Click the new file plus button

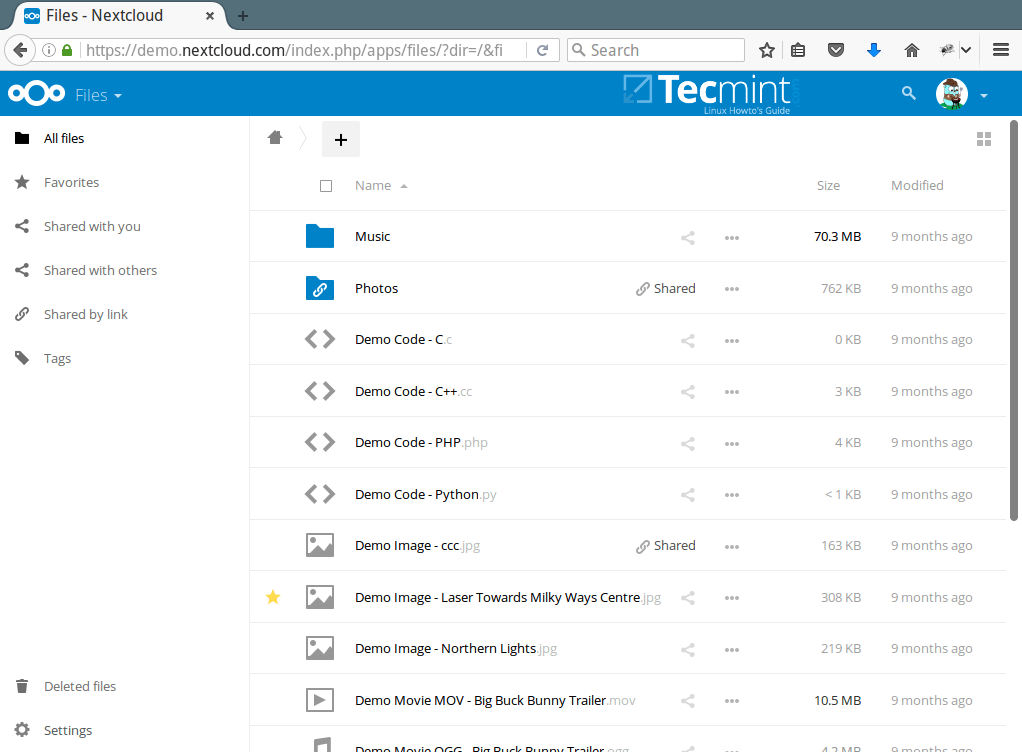tap(340, 139)
